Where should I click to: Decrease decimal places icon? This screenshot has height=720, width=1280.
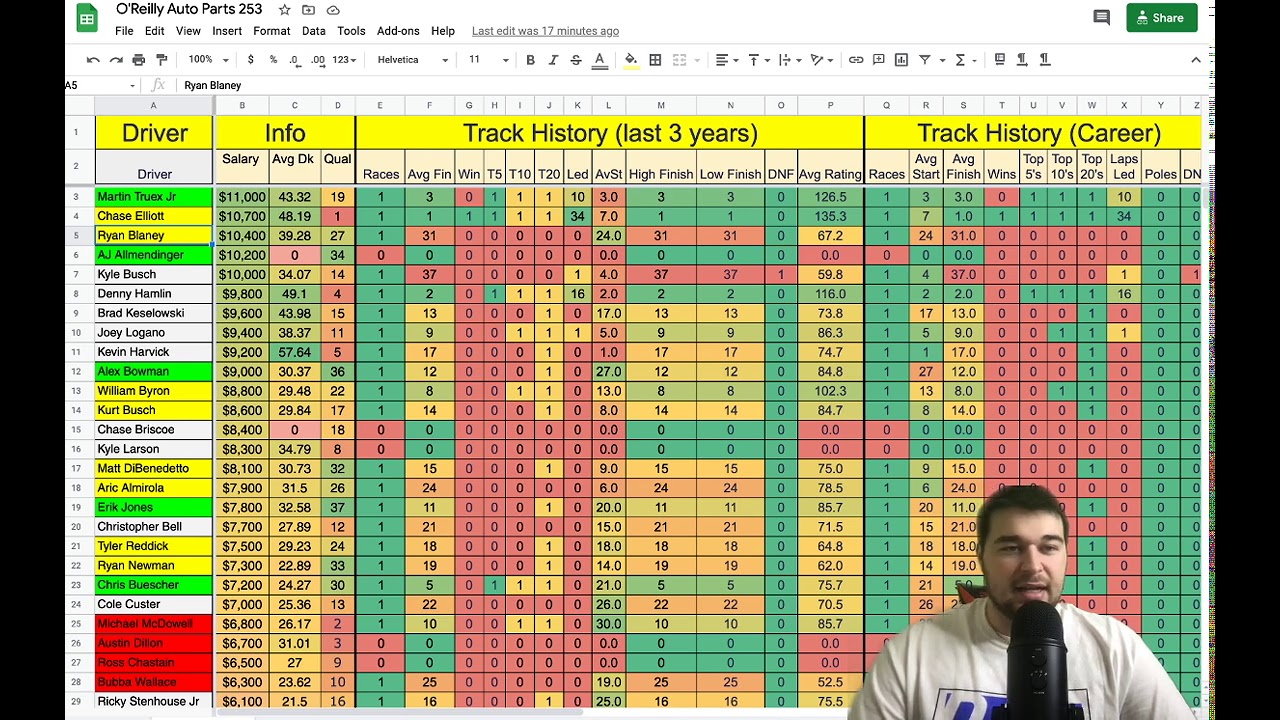pos(294,60)
